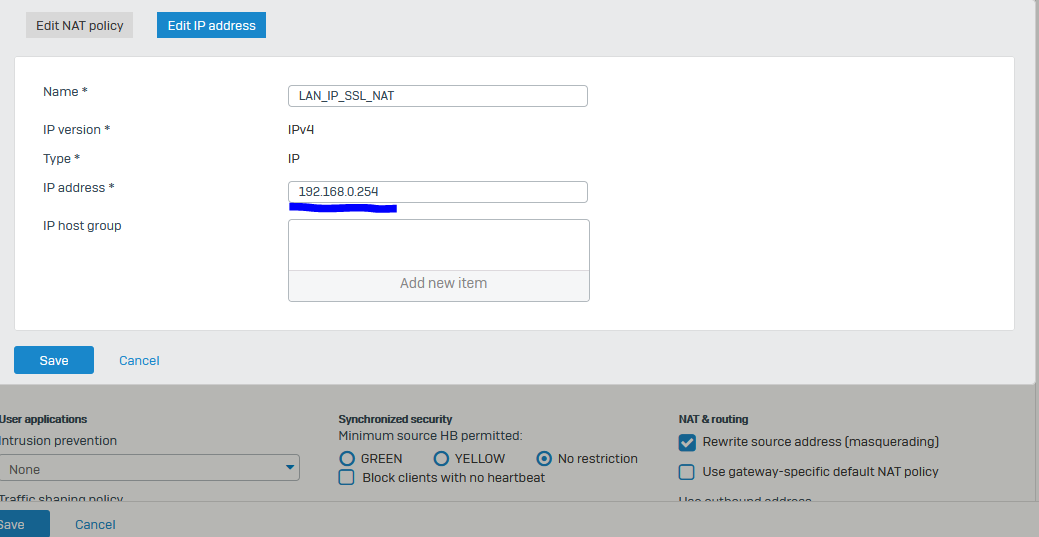Choose No restriction heartbeat option
1039x537 pixels.
coord(544,458)
